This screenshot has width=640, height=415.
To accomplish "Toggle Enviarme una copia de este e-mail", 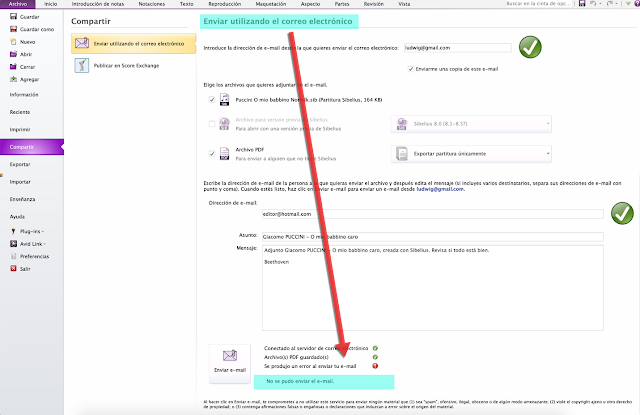I will 411,69.
